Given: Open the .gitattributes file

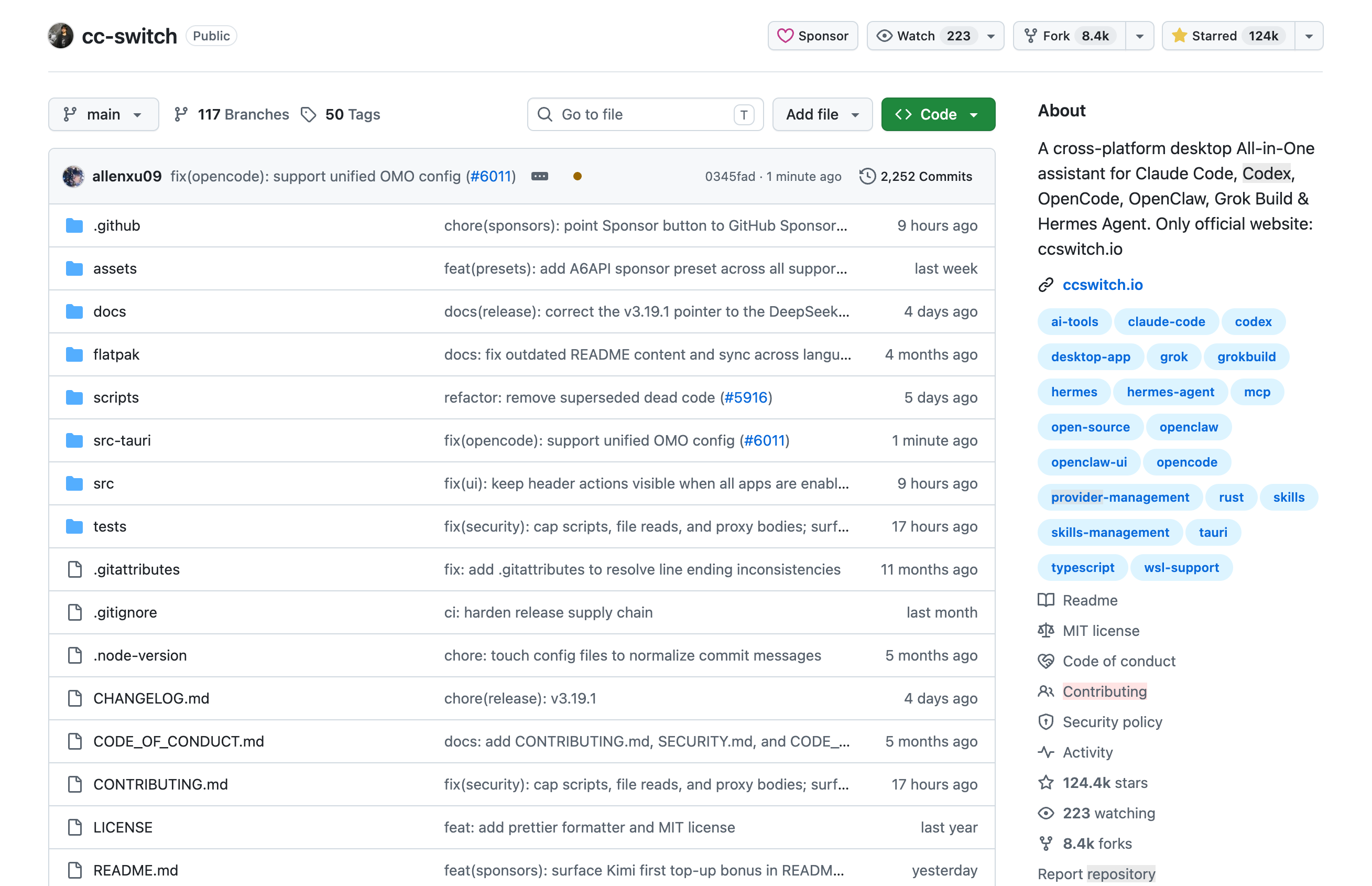Looking at the screenshot, I should [136, 569].
